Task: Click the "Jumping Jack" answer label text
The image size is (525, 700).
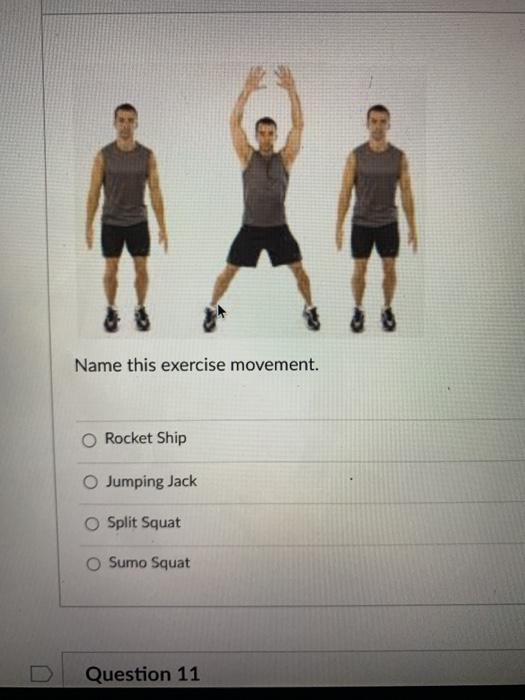Action: (151, 481)
